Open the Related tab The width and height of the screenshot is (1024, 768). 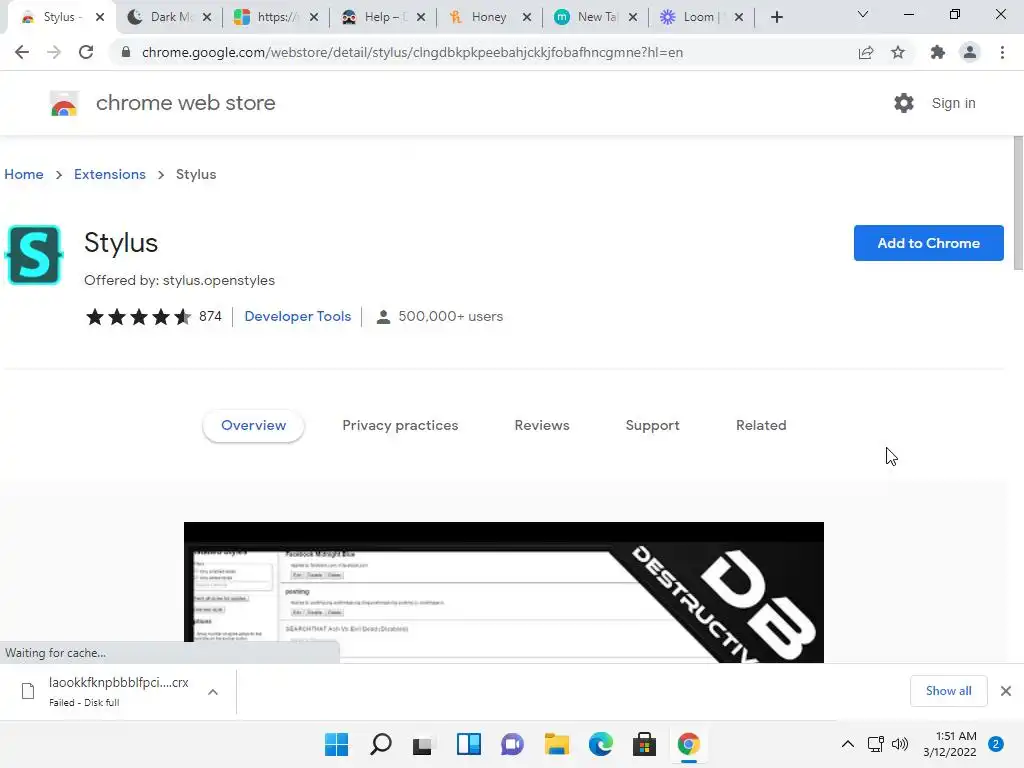pos(761,426)
